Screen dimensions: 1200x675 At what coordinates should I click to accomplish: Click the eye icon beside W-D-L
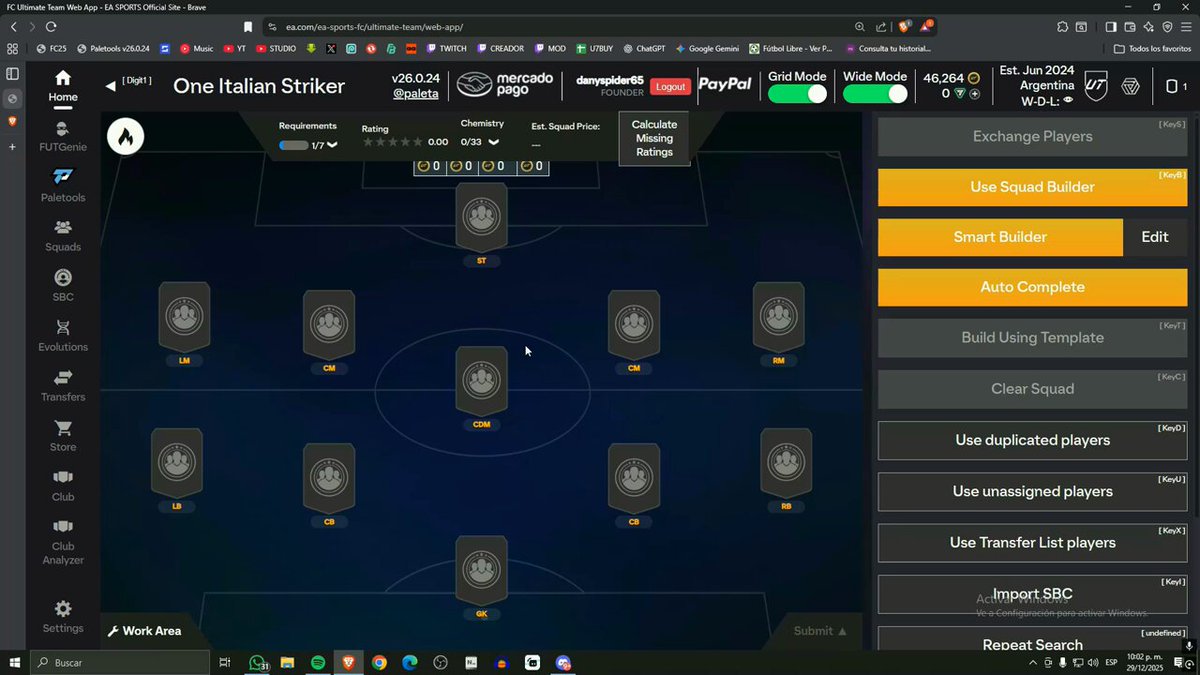pos(1068,100)
